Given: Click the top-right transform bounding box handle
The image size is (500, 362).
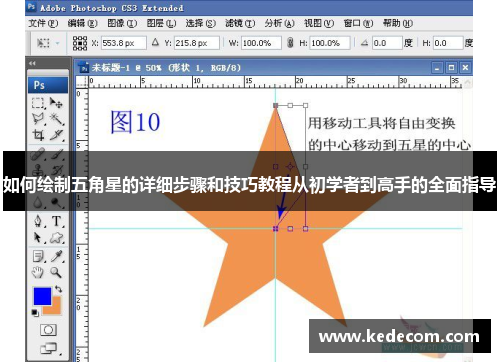Looking at the screenshot, I should (x=305, y=105).
